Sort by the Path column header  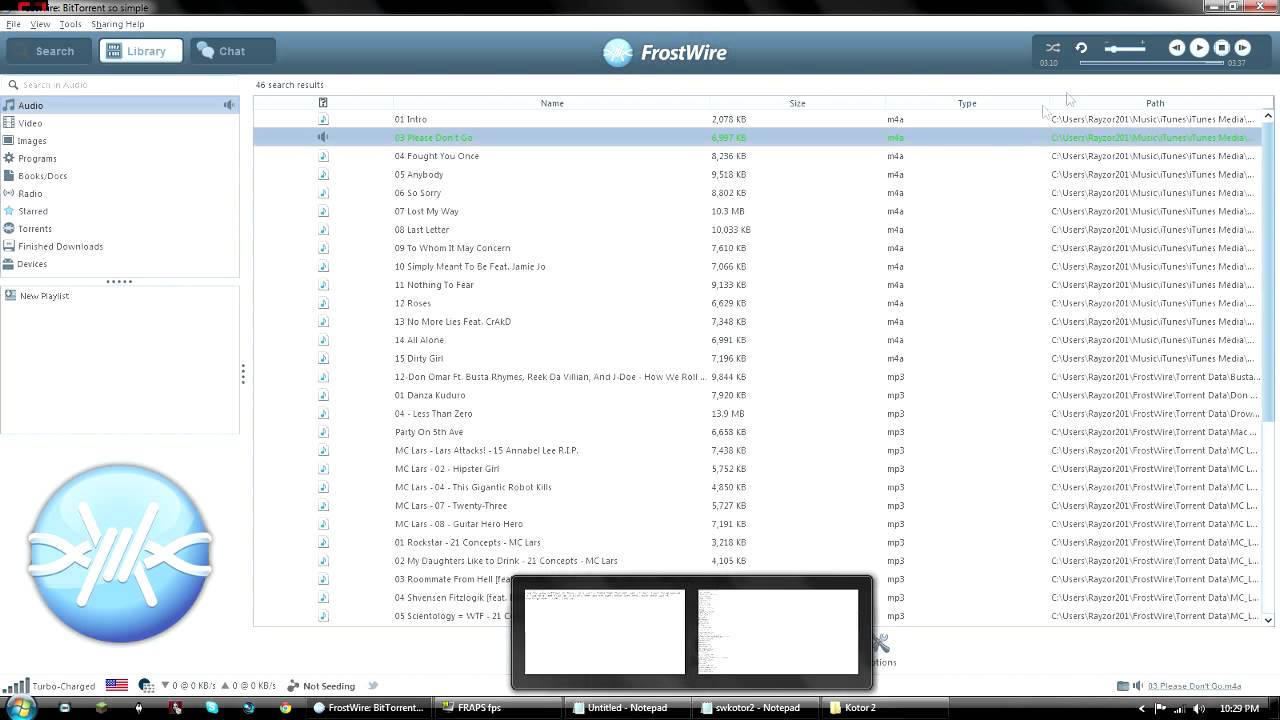(1155, 103)
